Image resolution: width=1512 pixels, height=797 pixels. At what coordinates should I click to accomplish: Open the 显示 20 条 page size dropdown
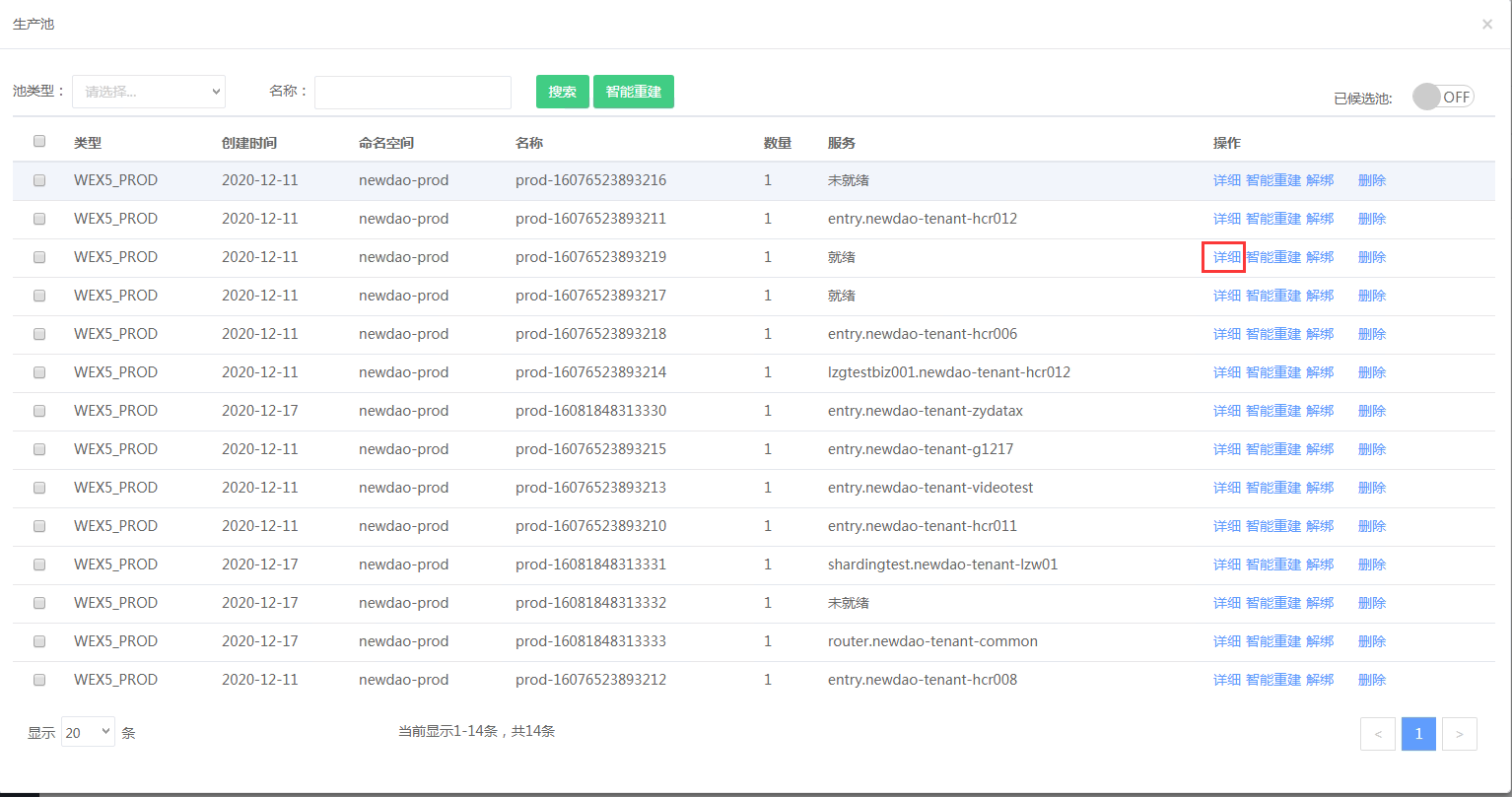[x=88, y=732]
